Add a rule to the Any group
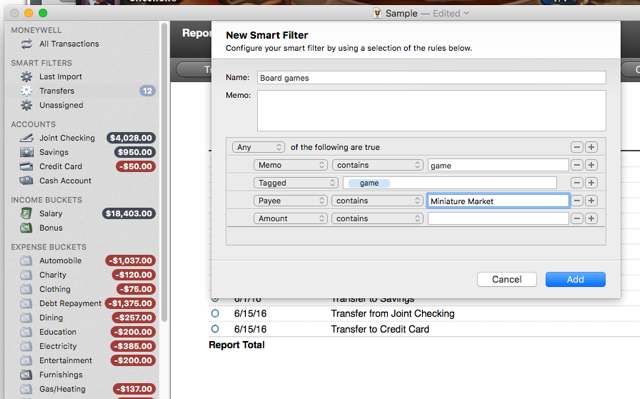The height and width of the screenshot is (399, 640). [591, 147]
